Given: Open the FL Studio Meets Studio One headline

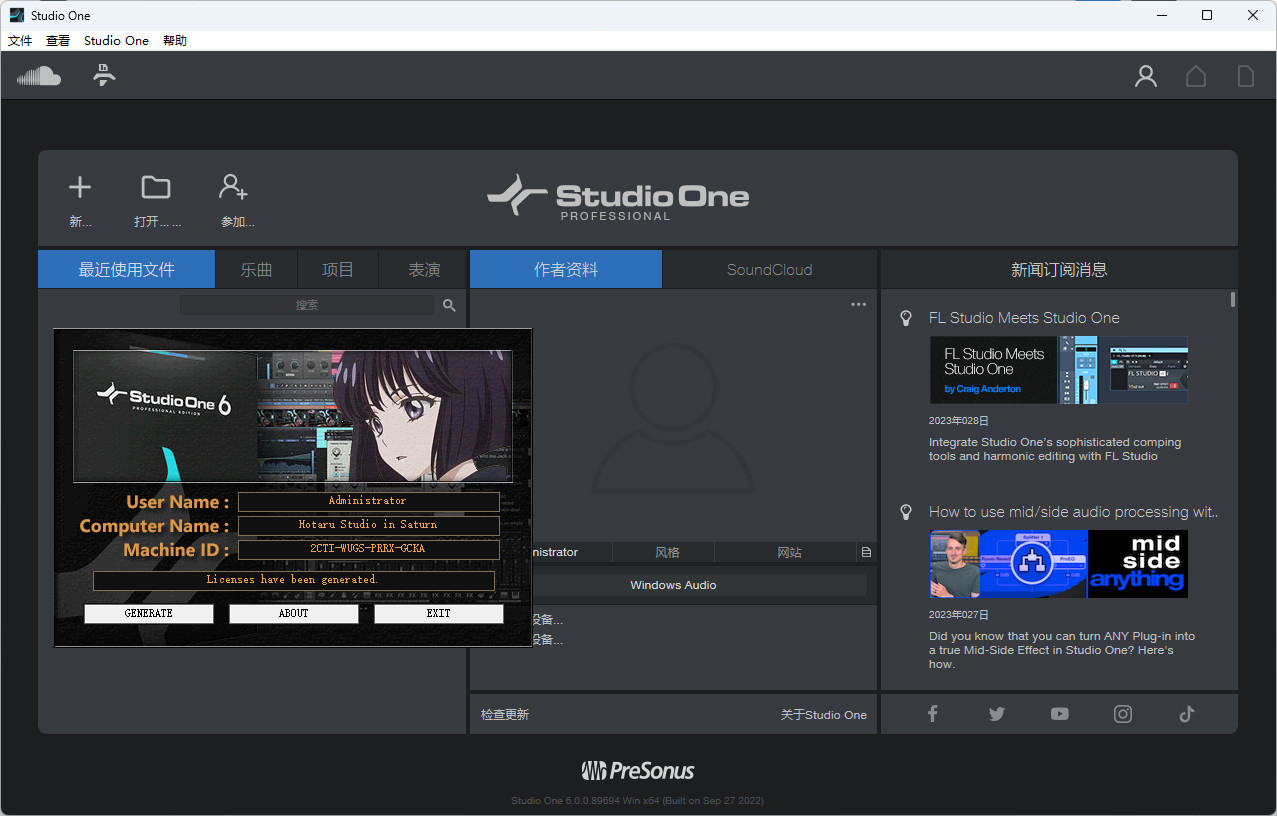Looking at the screenshot, I should pyautogui.click(x=1024, y=318).
